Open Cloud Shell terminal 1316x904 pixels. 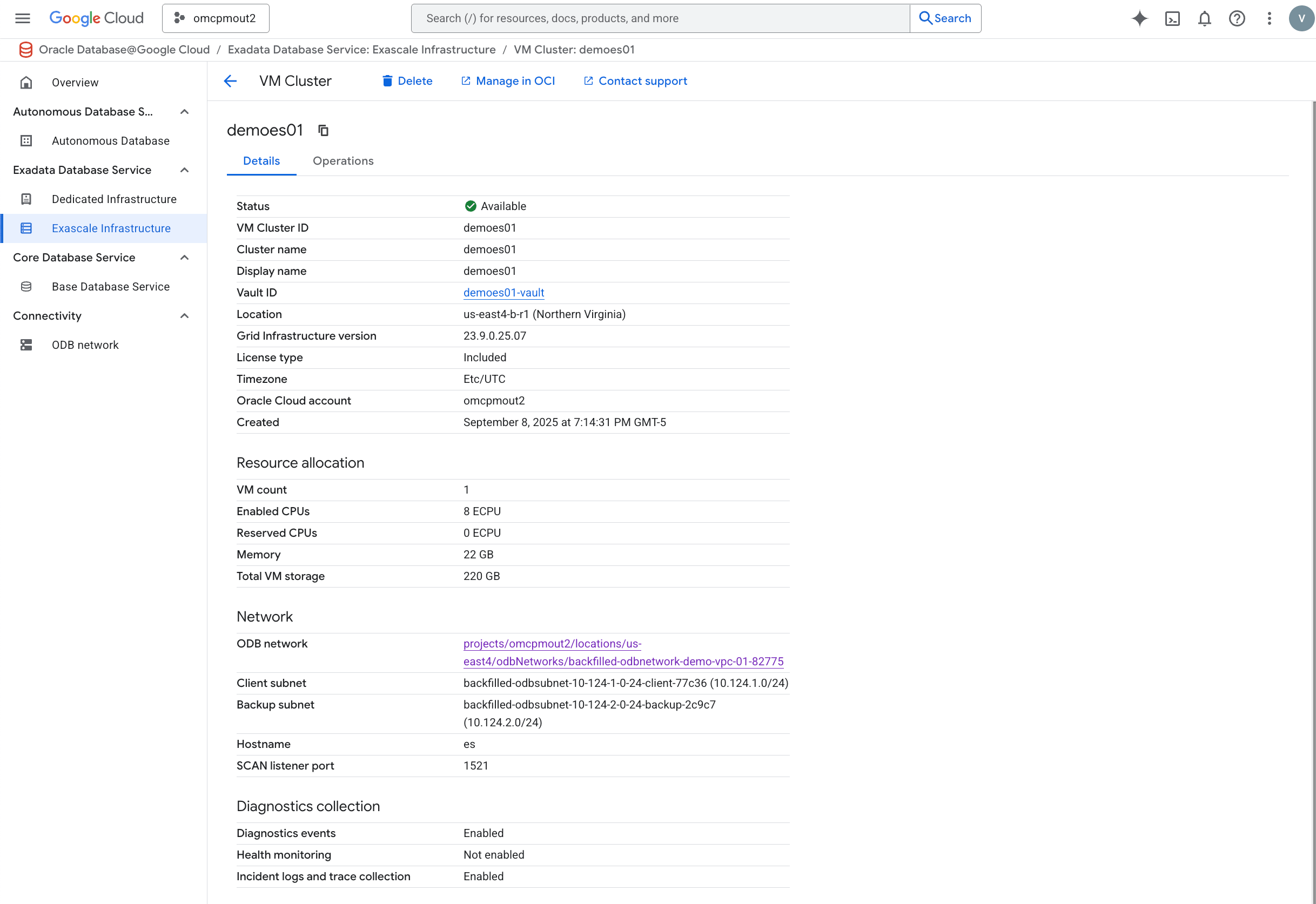click(x=1172, y=18)
